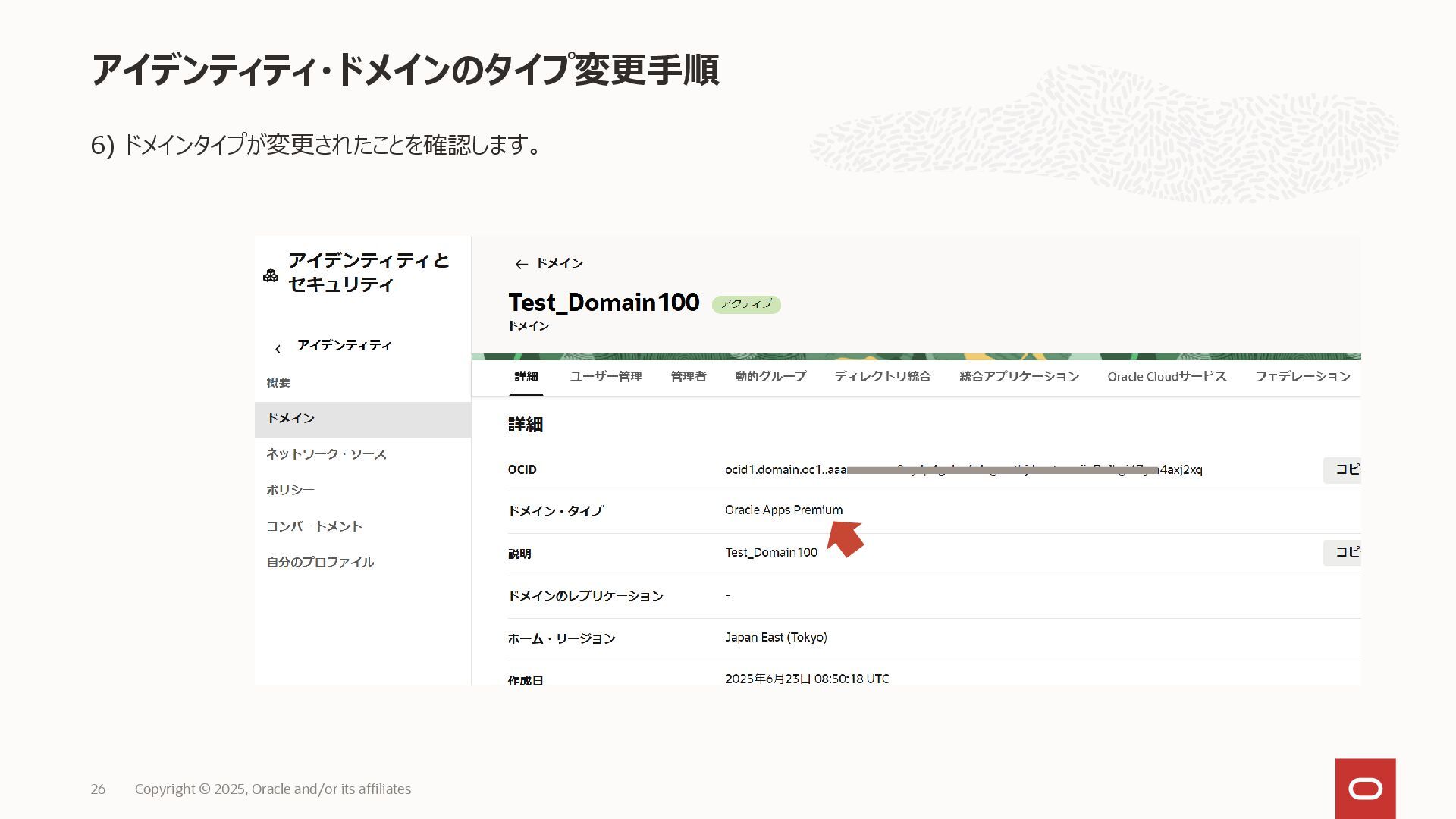1456x819 pixels.
Task: Click the creation date 2025年6月23日 value
Action: pyautogui.click(x=807, y=679)
